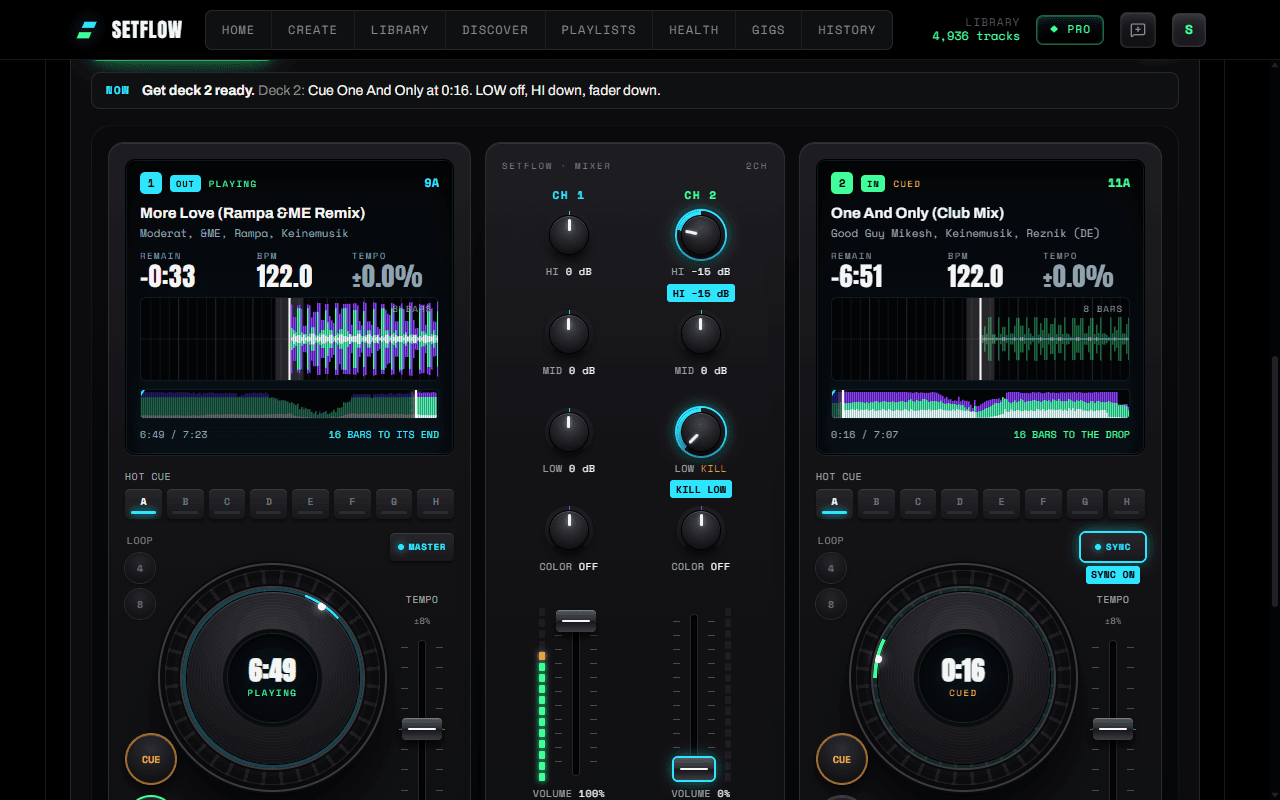Open the S user avatar
This screenshot has width=1280, height=800.
click(1189, 30)
